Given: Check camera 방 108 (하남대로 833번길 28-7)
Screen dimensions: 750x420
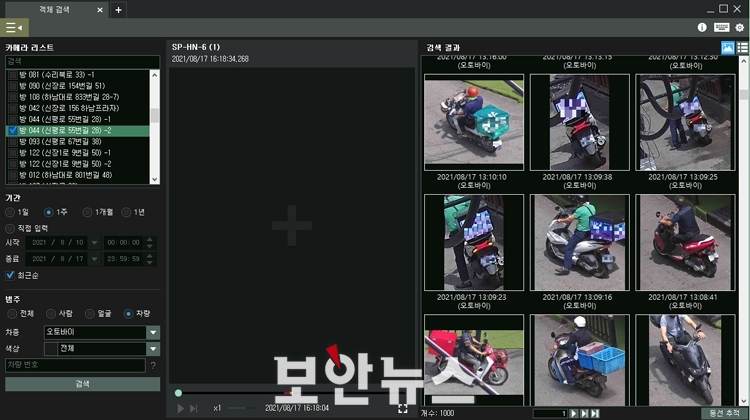Looking at the screenshot, I should click(12, 97).
